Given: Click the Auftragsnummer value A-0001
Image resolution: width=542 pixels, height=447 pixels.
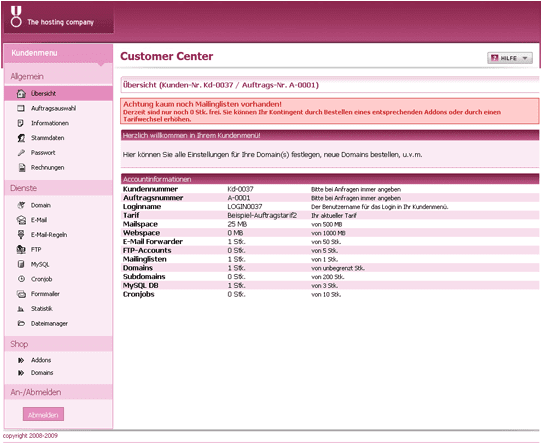Looking at the screenshot, I should coord(239,198).
